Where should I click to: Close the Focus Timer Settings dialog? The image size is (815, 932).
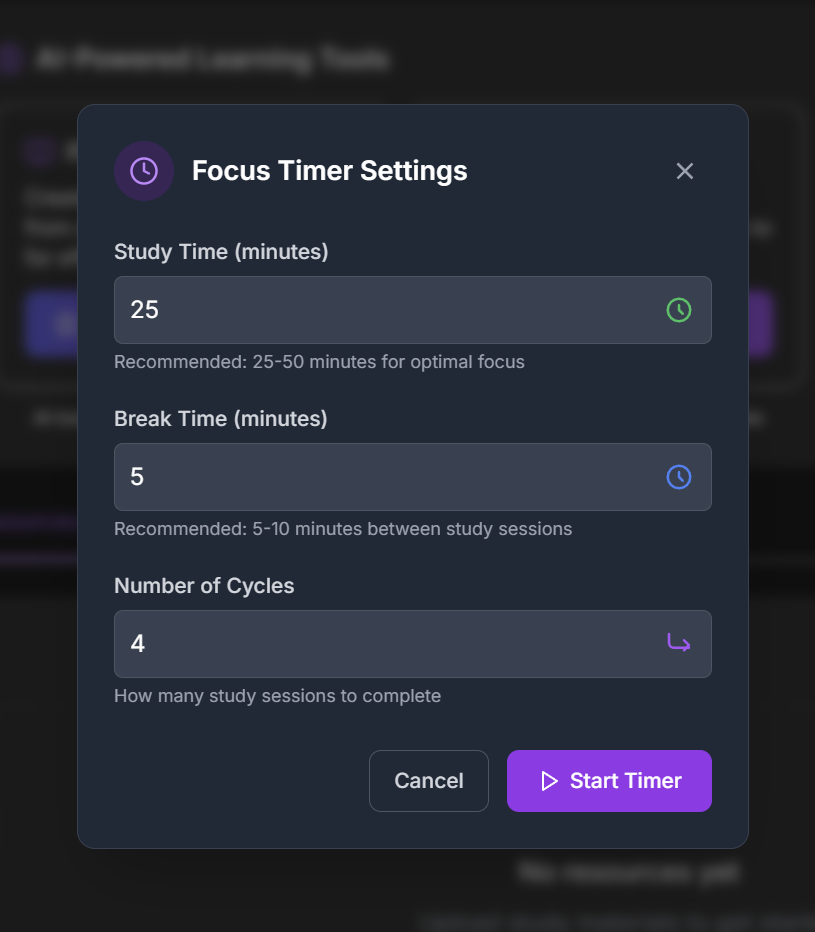[x=685, y=171]
